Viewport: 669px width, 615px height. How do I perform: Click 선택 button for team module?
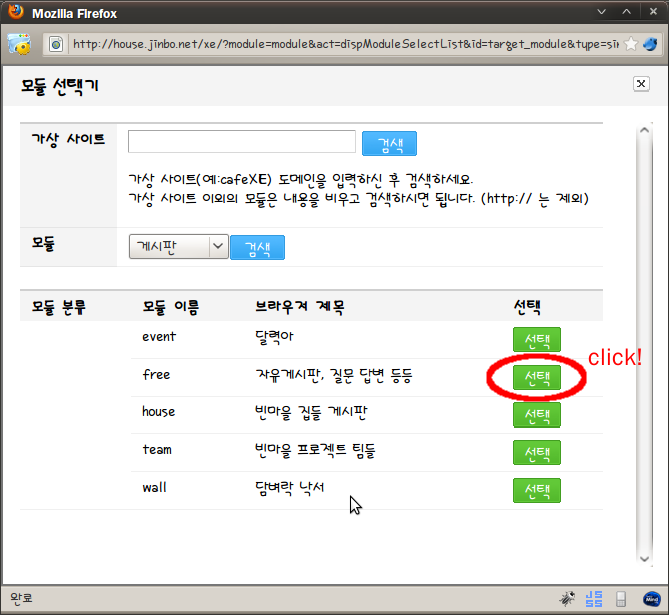tap(537, 452)
